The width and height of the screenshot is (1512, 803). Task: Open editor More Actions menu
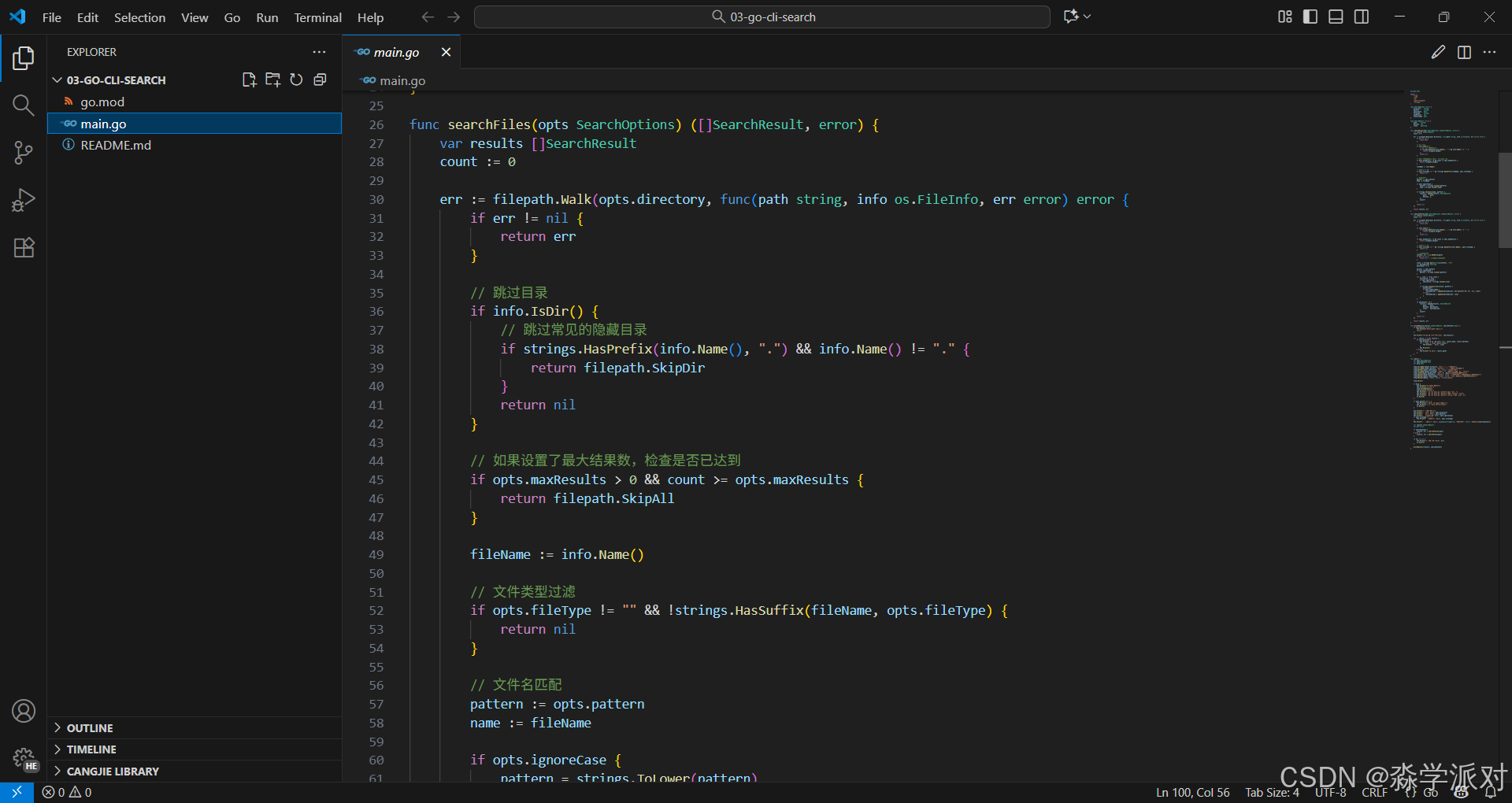pos(1489,52)
